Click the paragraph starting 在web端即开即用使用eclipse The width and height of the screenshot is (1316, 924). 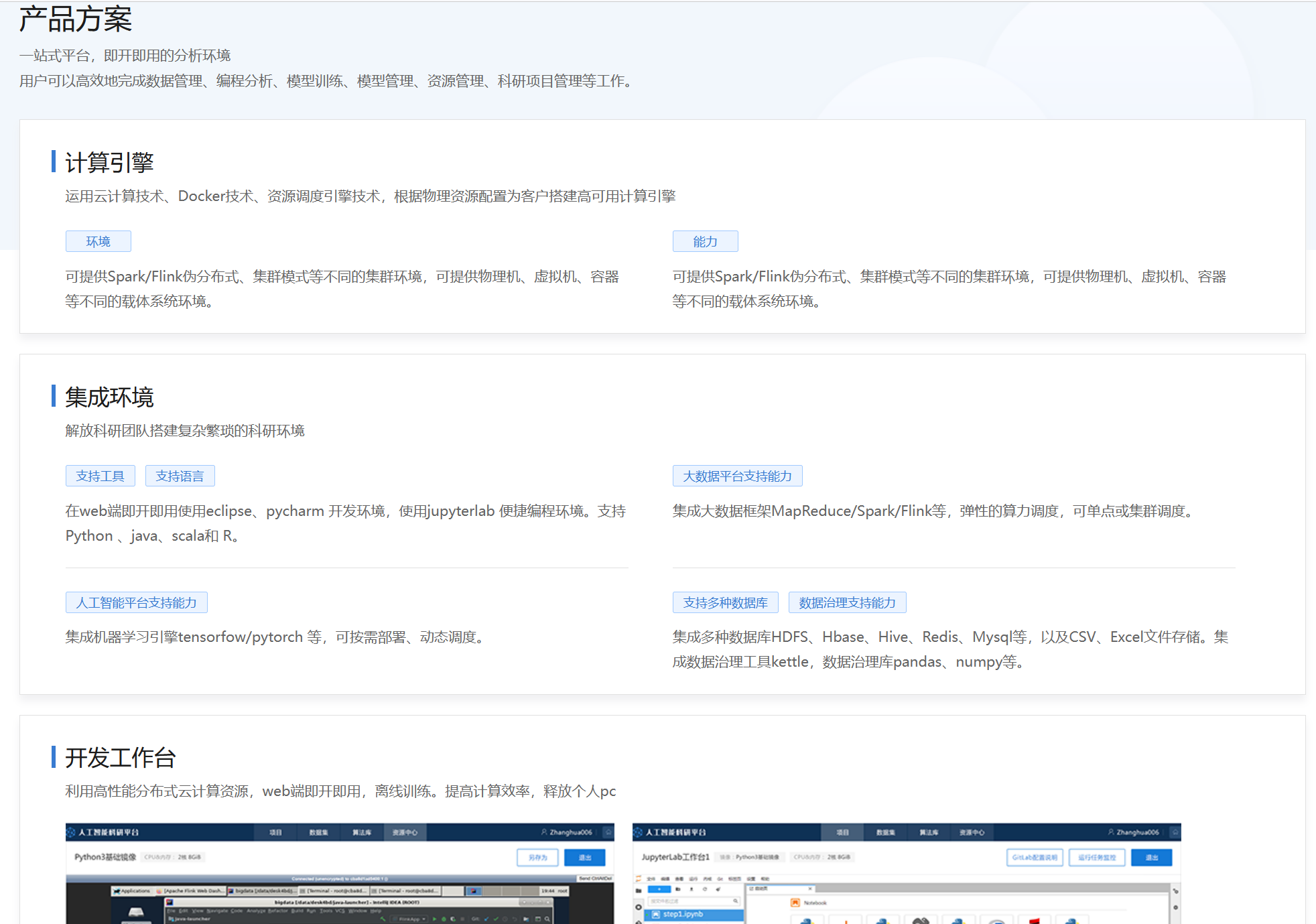[x=346, y=523]
